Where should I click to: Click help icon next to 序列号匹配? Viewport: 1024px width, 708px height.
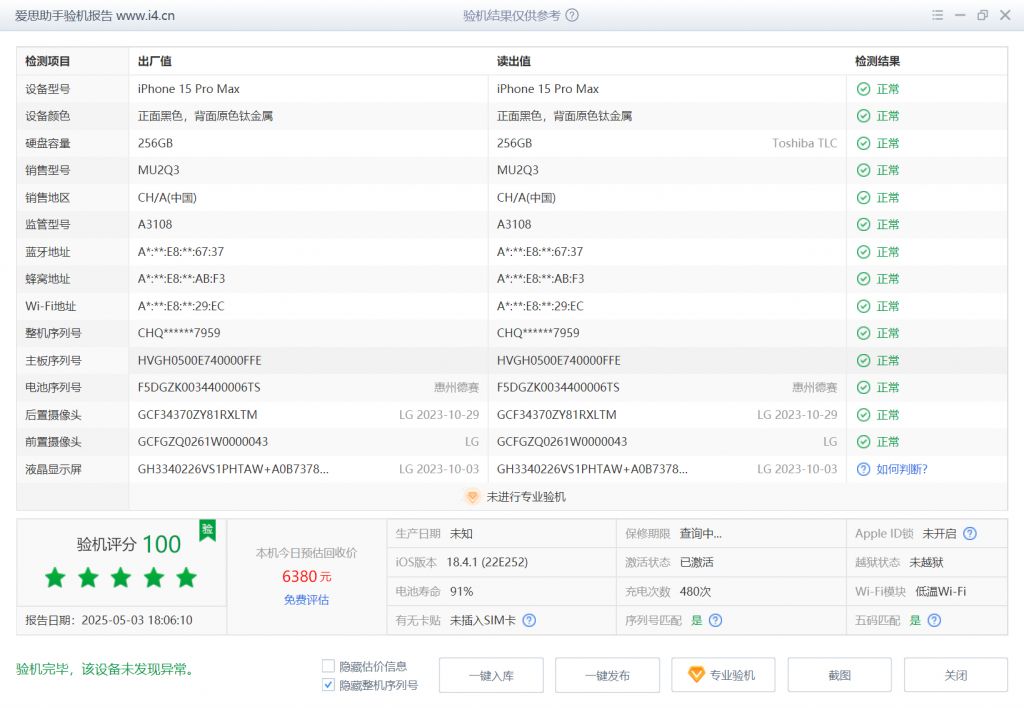tap(715, 620)
